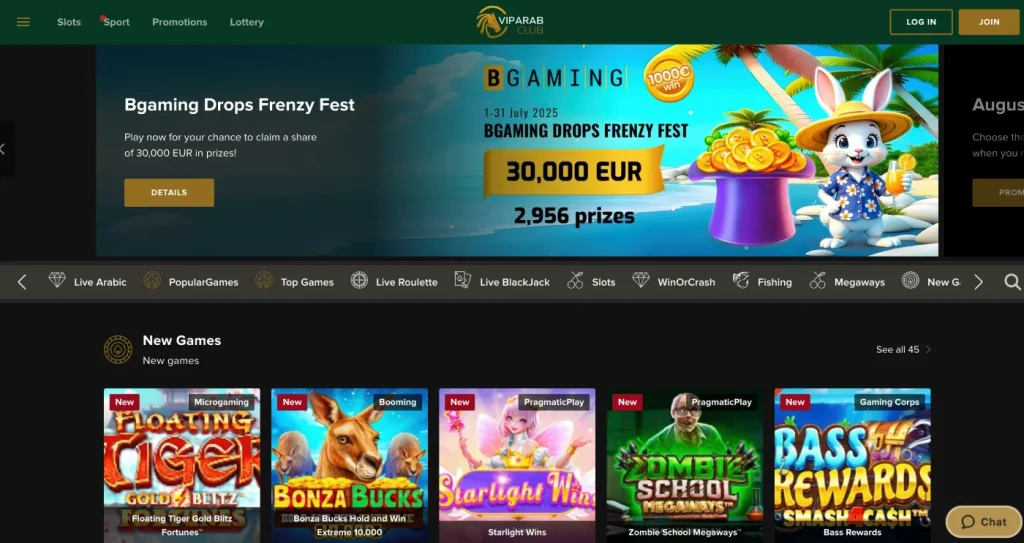Open the Promotions menu item
This screenshot has width=1024, height=543.
(x=180, y=22)
